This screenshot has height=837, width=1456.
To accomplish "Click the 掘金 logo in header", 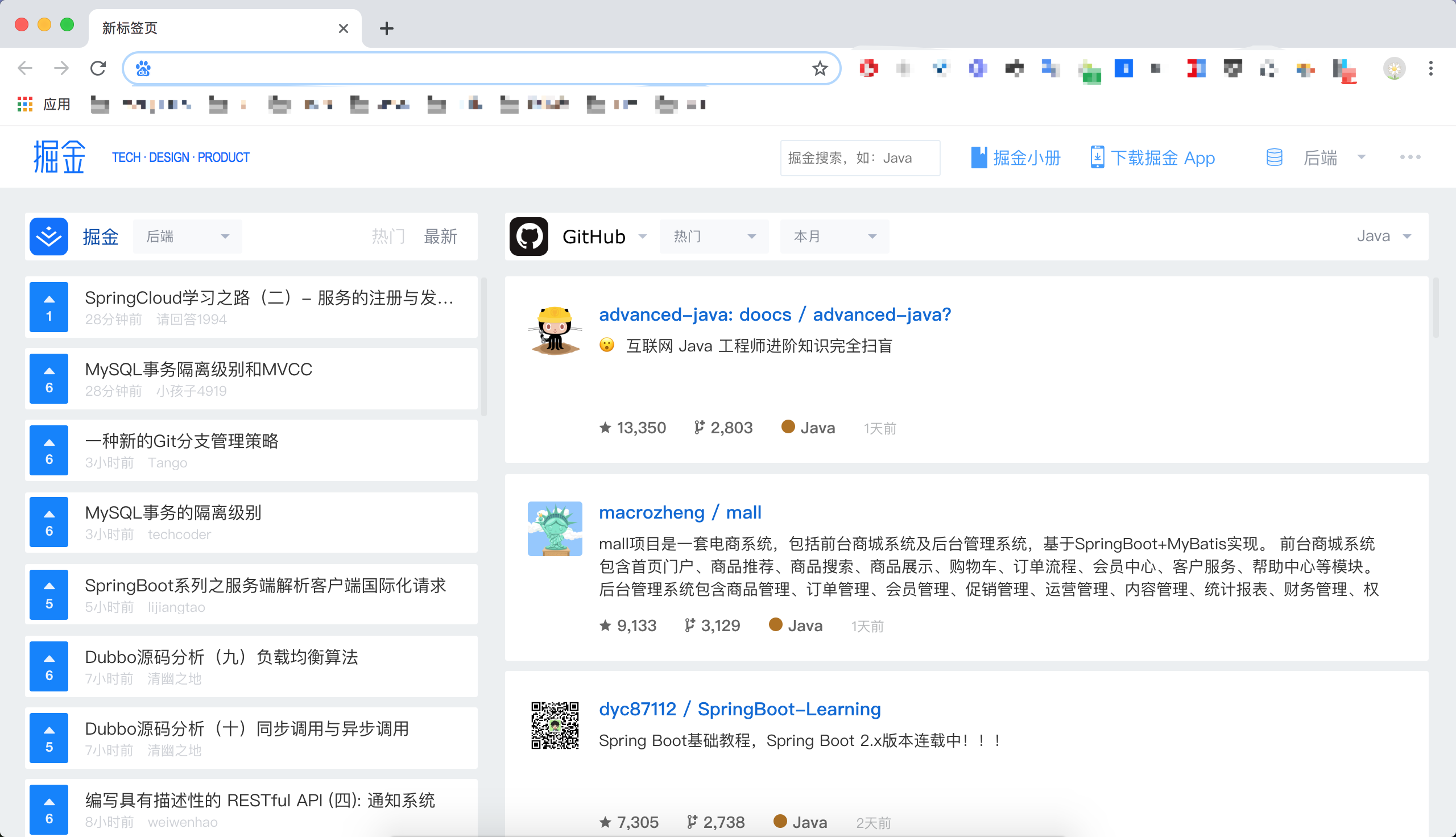I will [x=59, y=157].
